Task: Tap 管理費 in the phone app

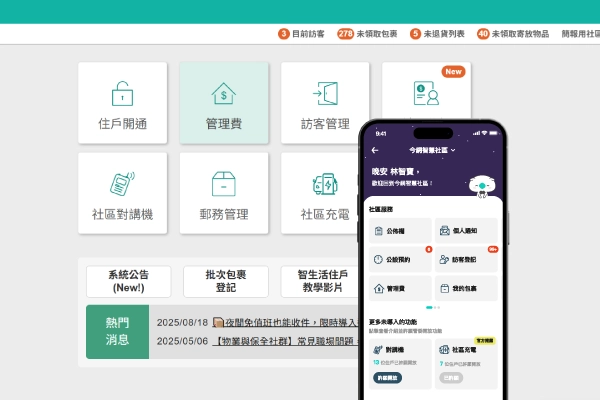Action: 400,288
